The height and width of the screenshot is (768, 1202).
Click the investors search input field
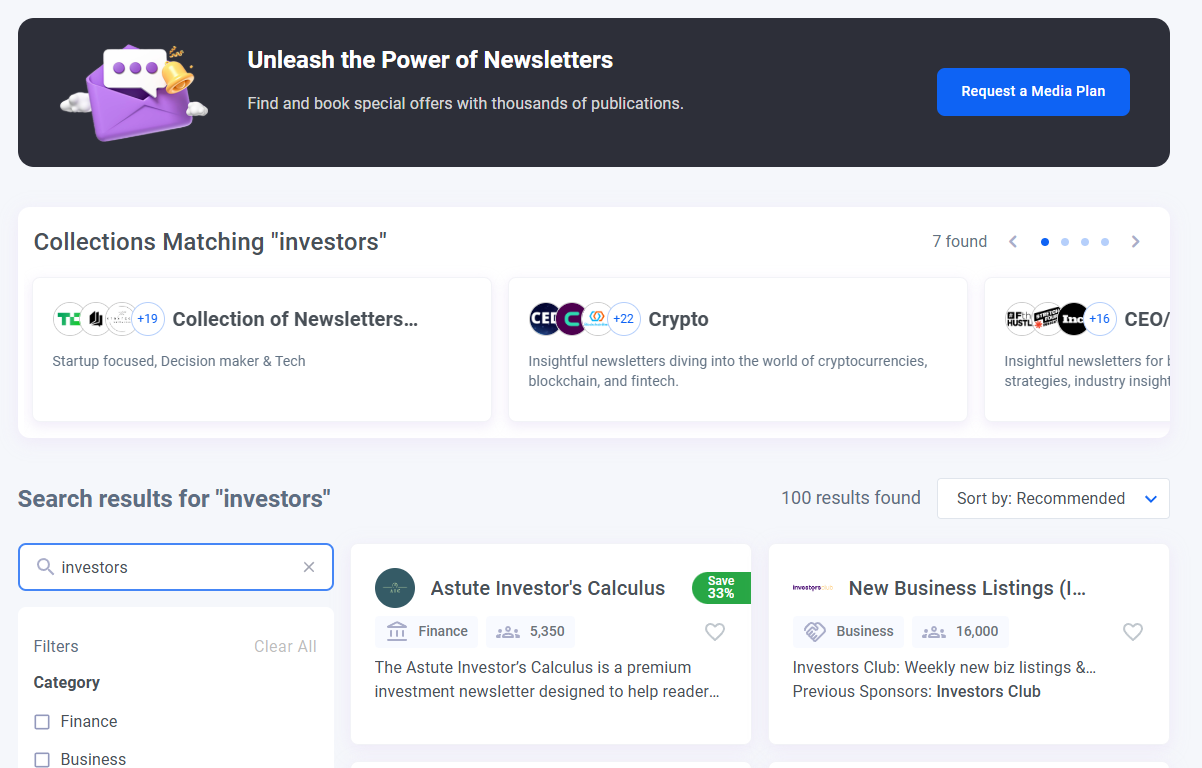click(x=175, y=567)
